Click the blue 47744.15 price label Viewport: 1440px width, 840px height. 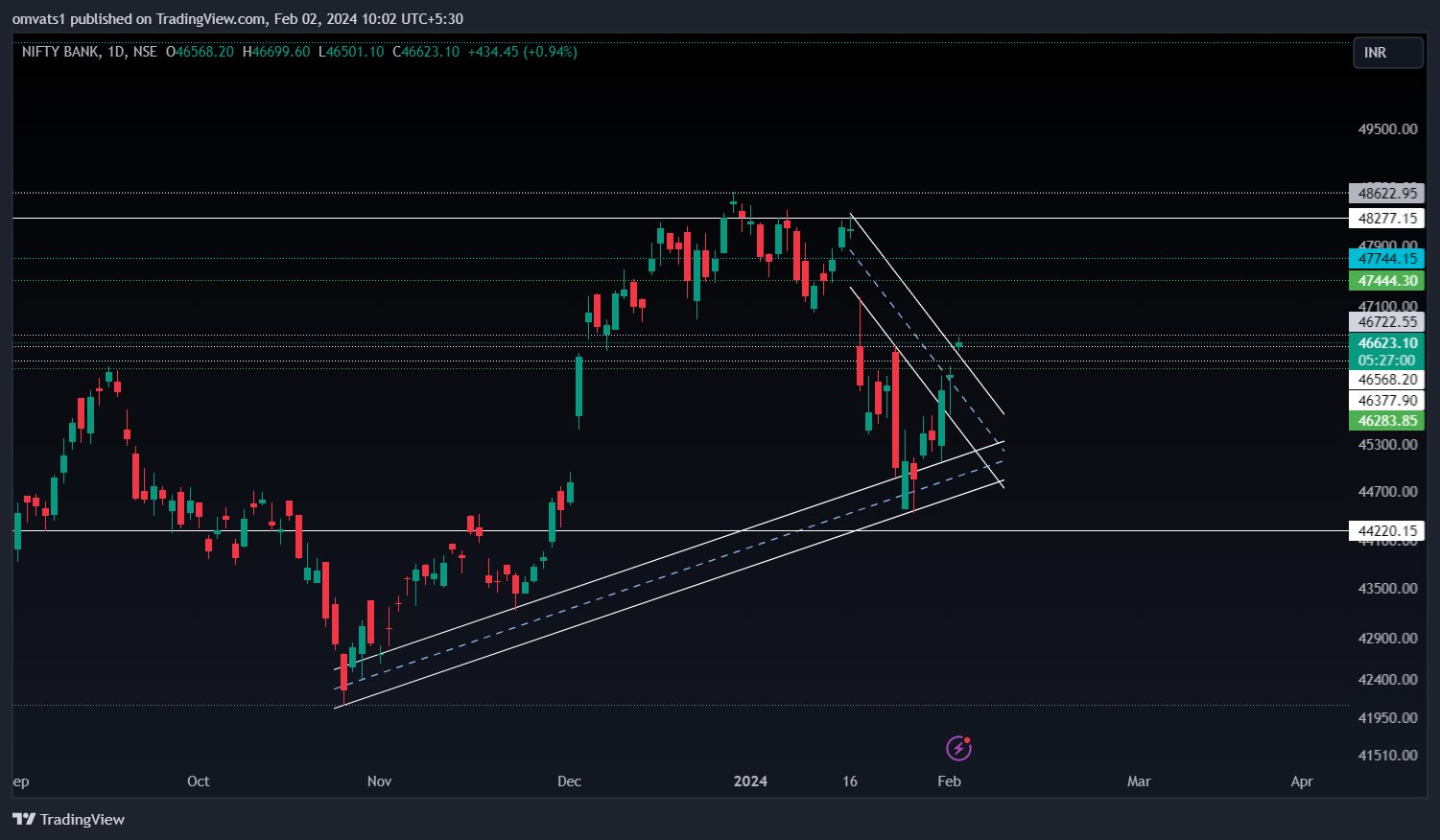click(1386, 259)
